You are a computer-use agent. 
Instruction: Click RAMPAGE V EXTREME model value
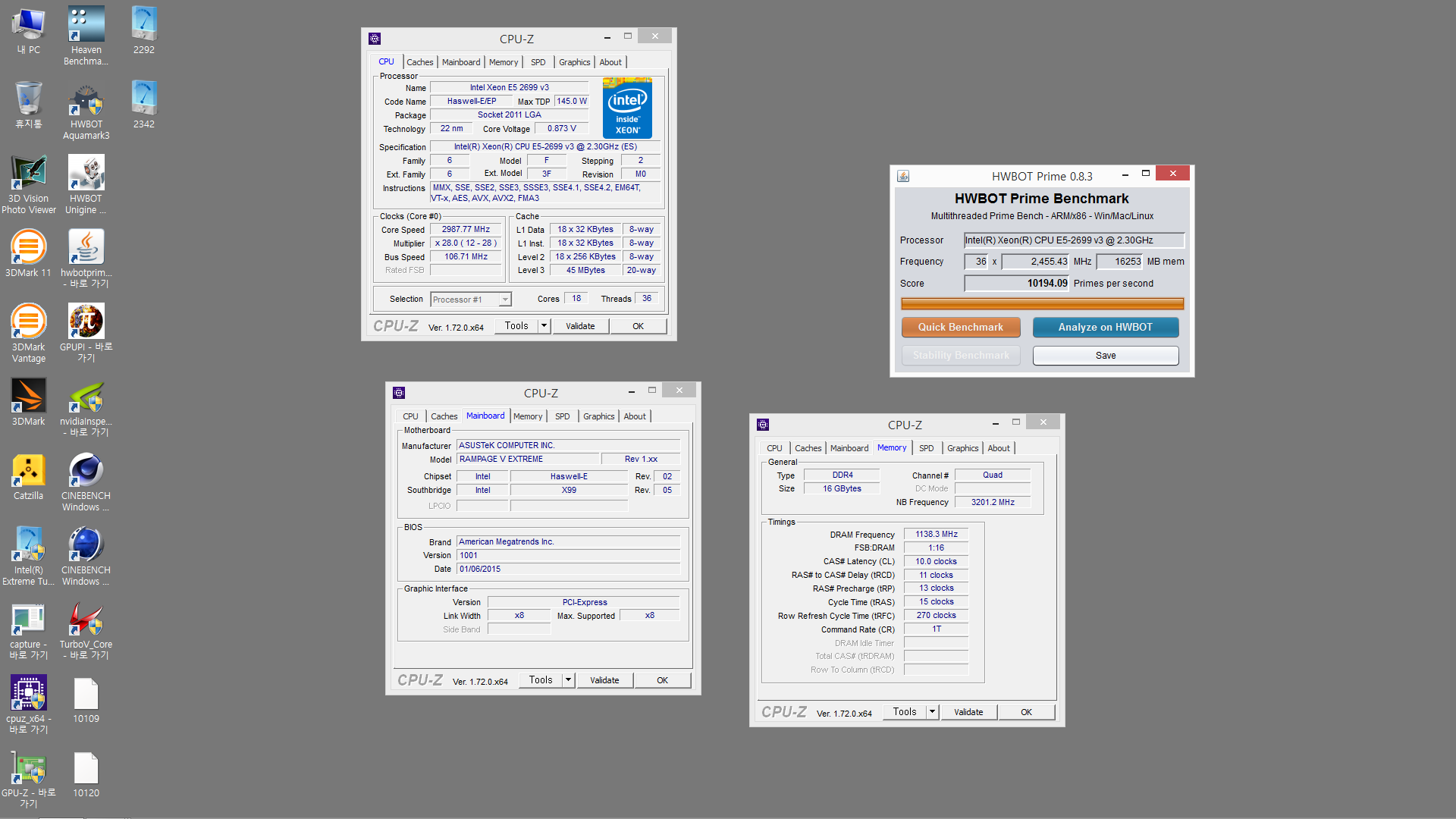(527, 460)
